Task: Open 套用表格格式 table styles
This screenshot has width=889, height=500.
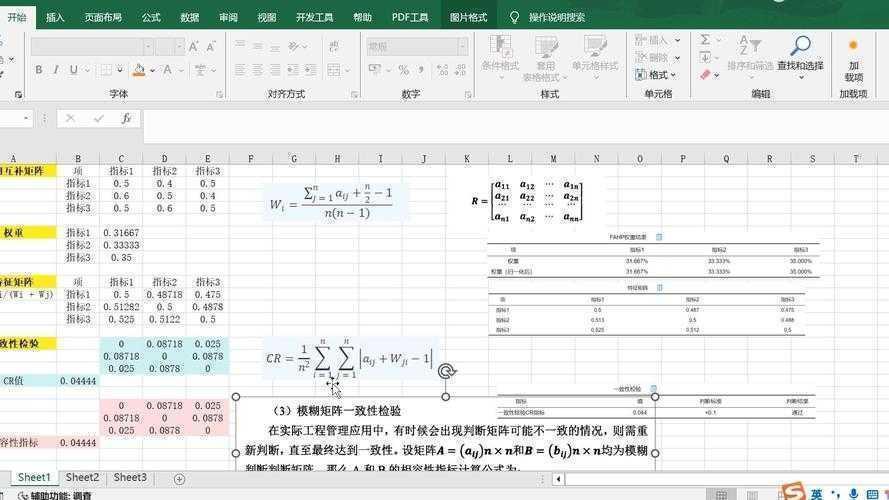Action: [545, 57]
